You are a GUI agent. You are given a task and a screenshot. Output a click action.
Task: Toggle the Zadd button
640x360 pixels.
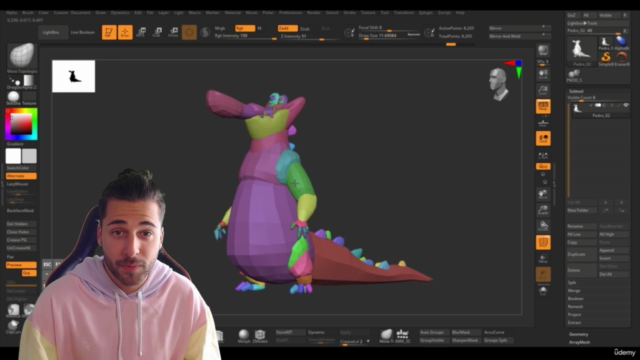click(x=288, y=28)
